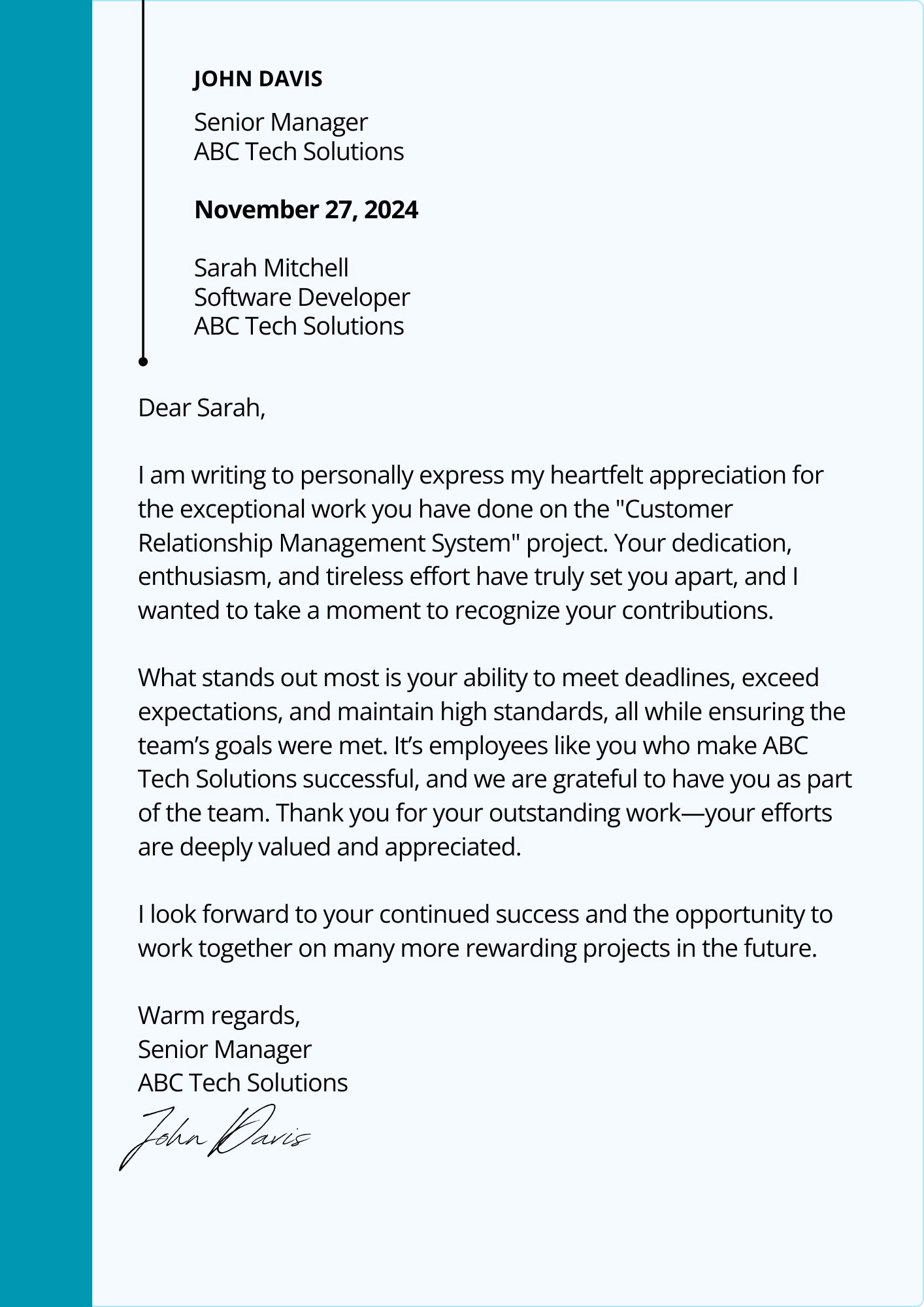The height and width of the screenshot is (1307, 924).
Task: Select the Sarah Mitchell recipient name
Action: coord(271,268)
